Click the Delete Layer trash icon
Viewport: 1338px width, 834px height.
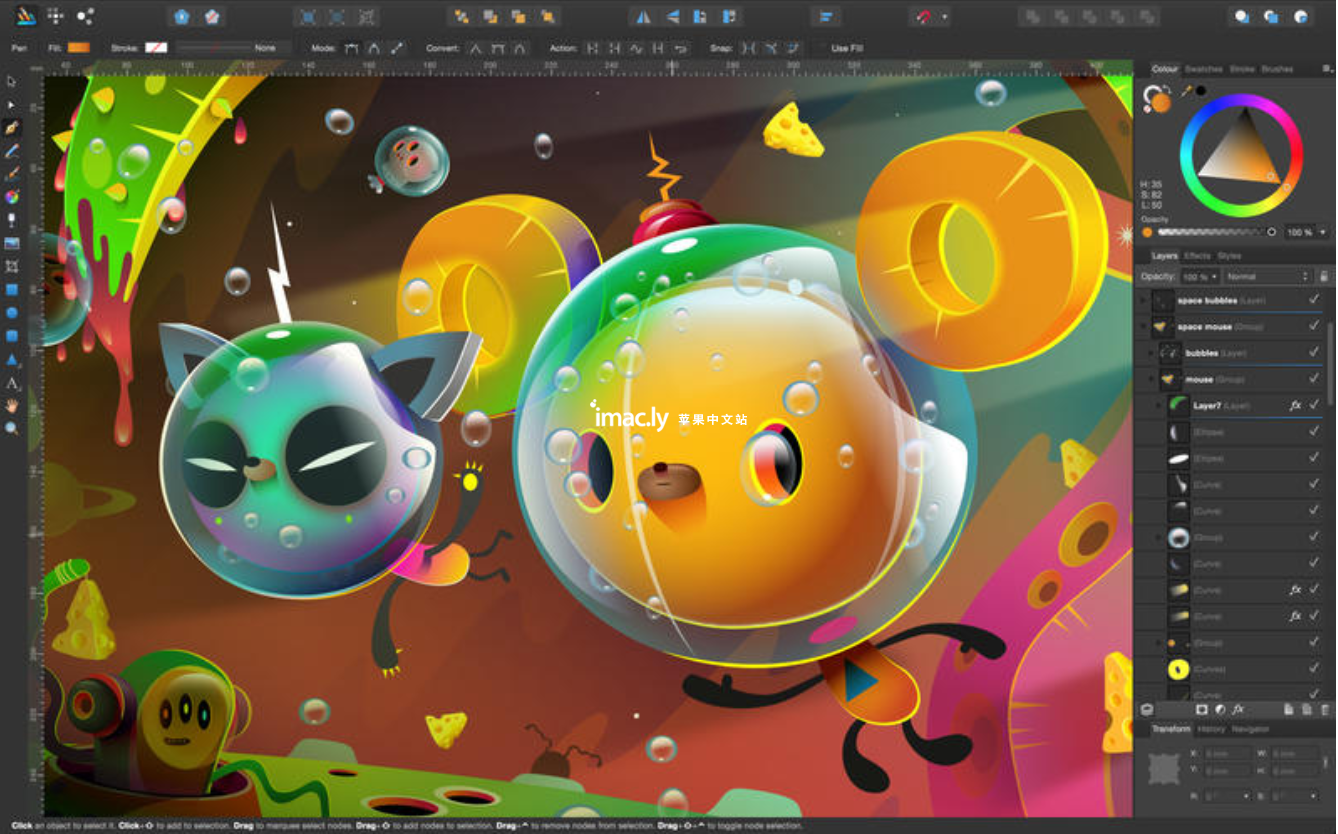tap(1326, 709)
